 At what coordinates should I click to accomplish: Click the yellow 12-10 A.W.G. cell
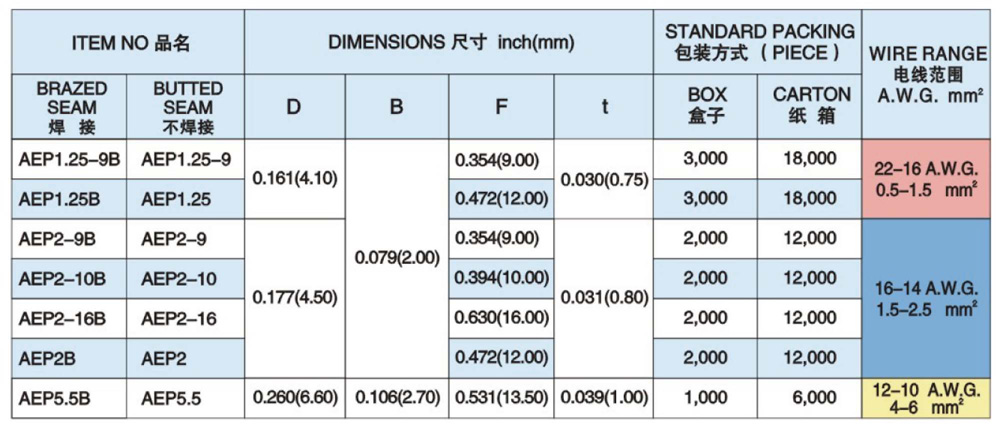tap(925, 398)
